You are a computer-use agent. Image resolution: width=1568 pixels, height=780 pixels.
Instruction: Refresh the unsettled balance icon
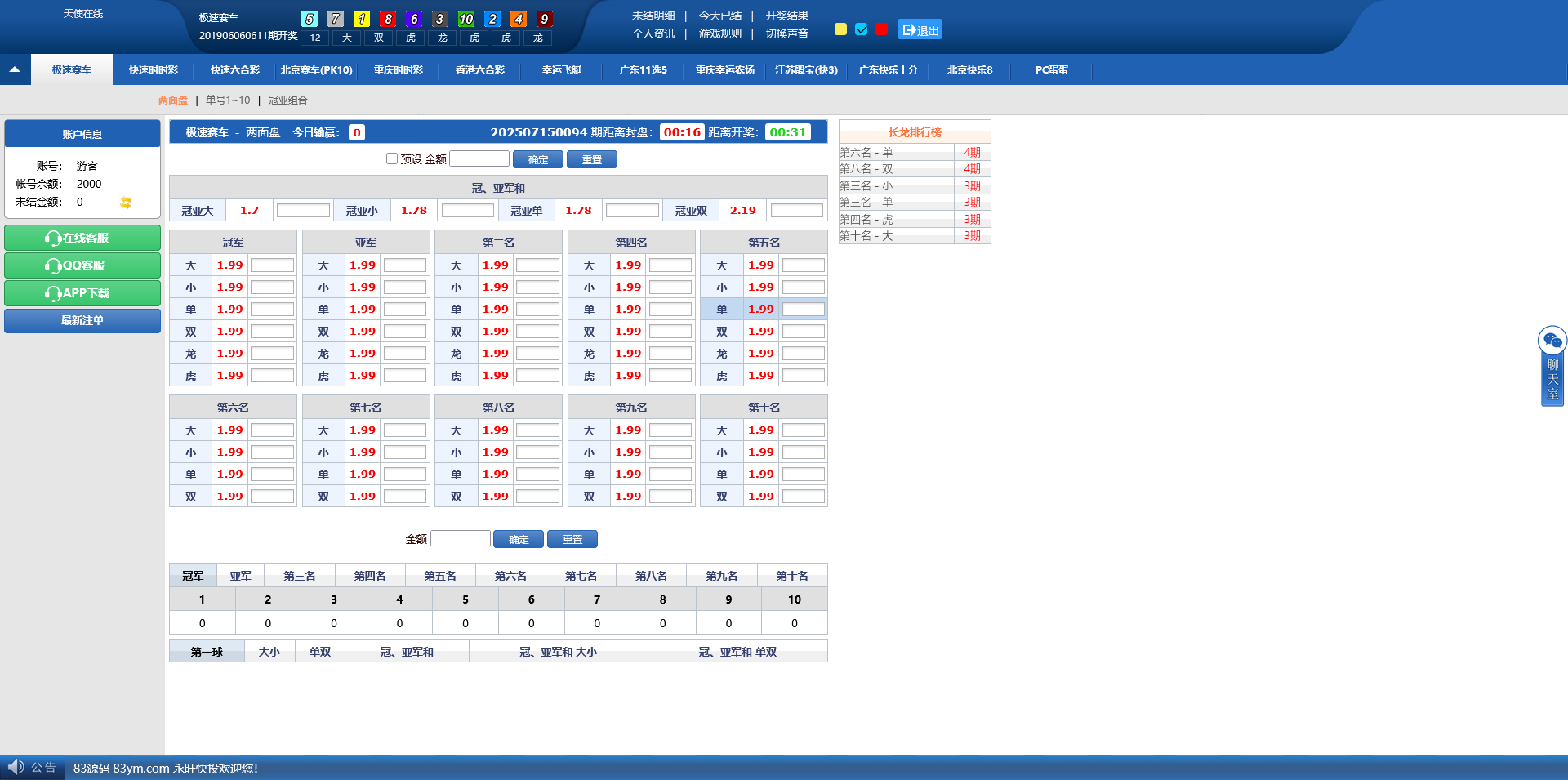(126, 203)
